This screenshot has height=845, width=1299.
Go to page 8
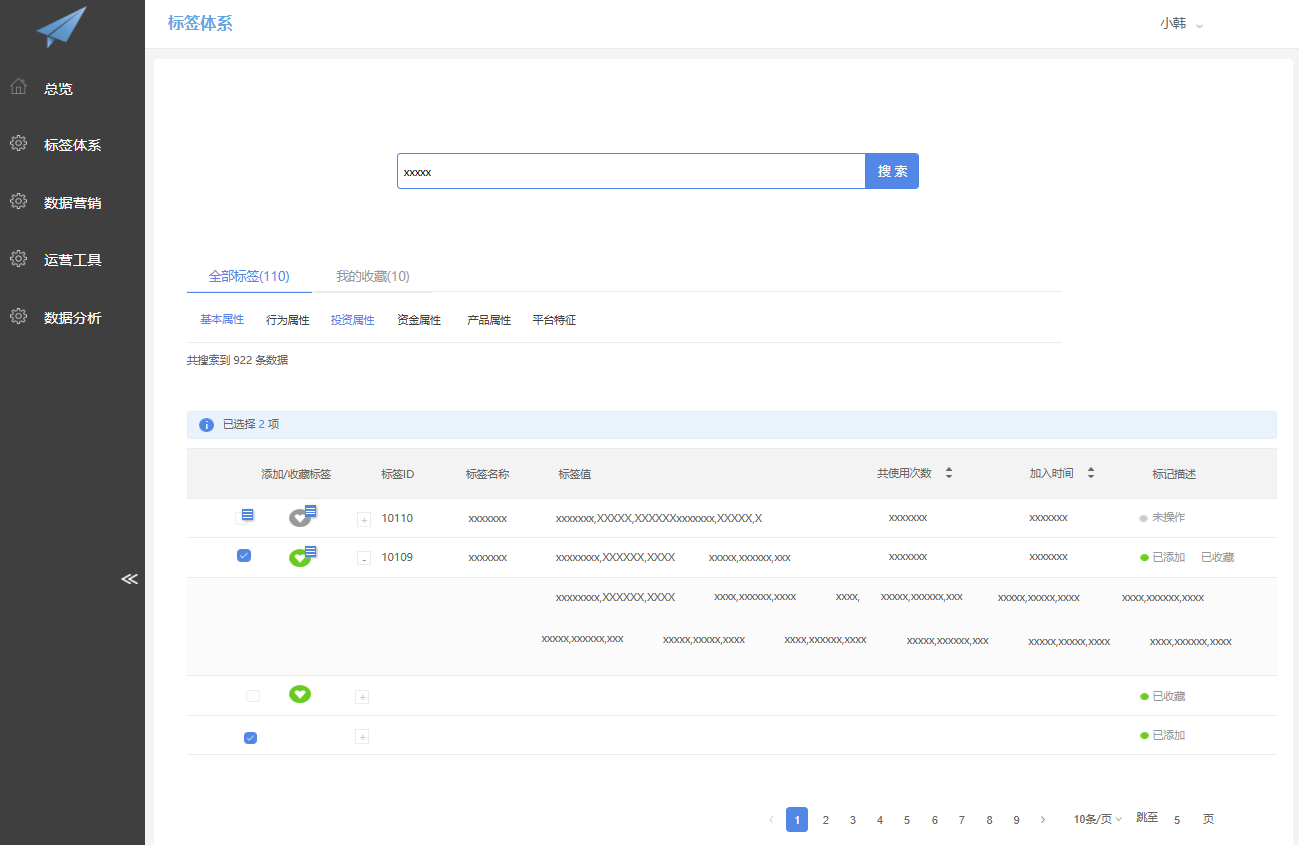coord(989,820)
